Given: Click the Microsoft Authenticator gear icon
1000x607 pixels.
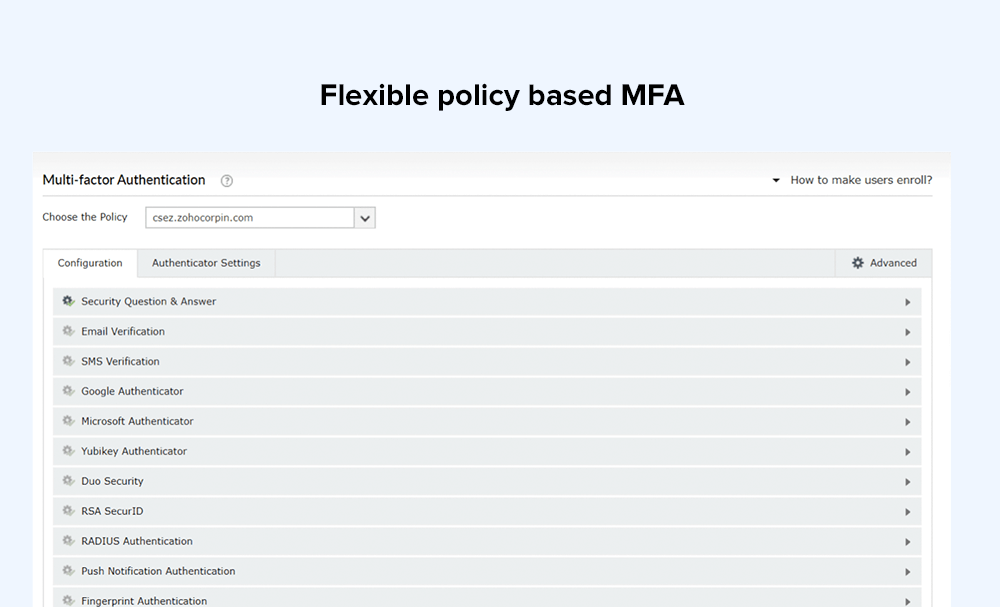Looking at the screenshot, I should (68, 421).
